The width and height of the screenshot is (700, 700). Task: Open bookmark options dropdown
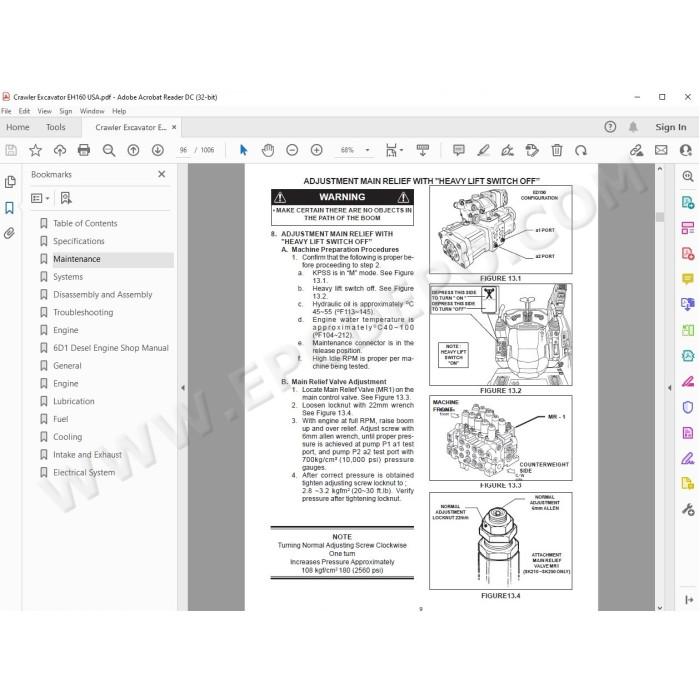pyautogui.click(x=40, y=198)
